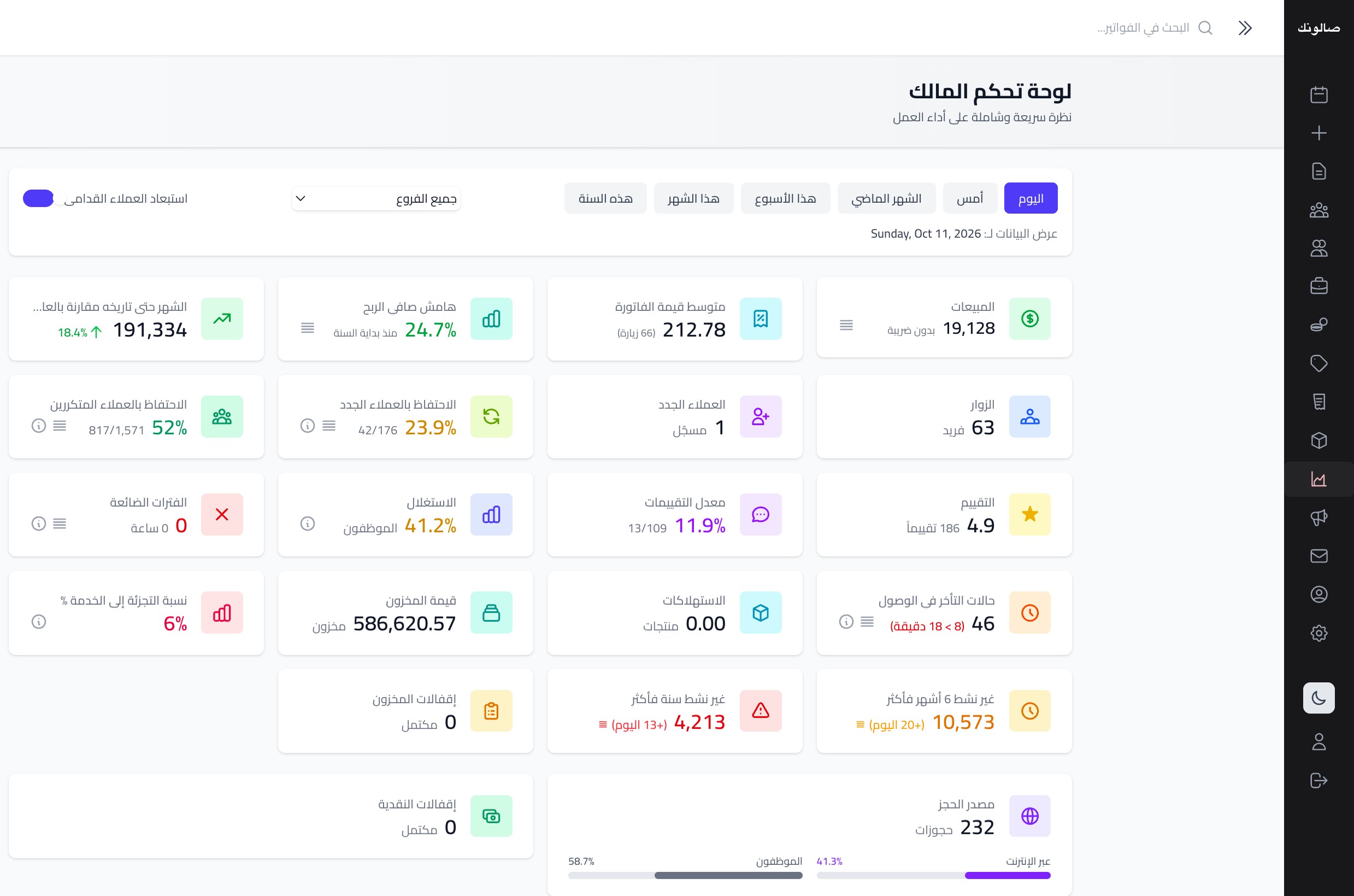Image resolution: width=1354 pixels, height=896 pixels.
Task: Click the مصدر الحجز globe icon
Action: 1029,816
